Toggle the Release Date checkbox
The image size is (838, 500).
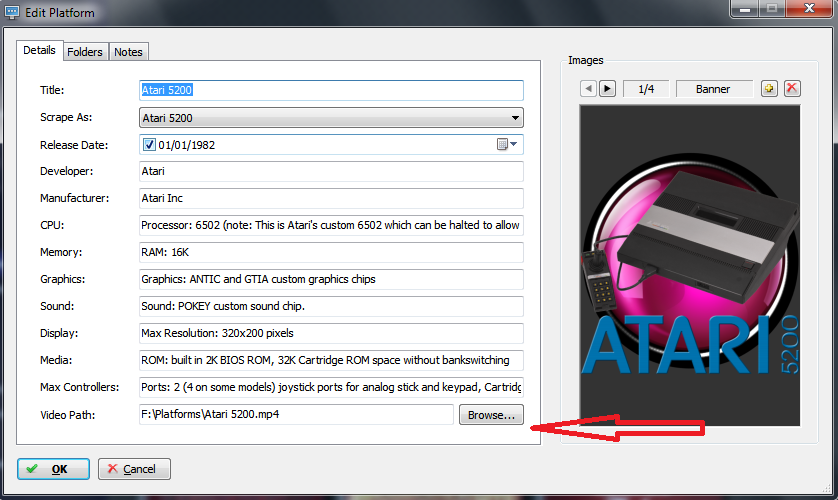pyautogui.click(x=149, y=145)
